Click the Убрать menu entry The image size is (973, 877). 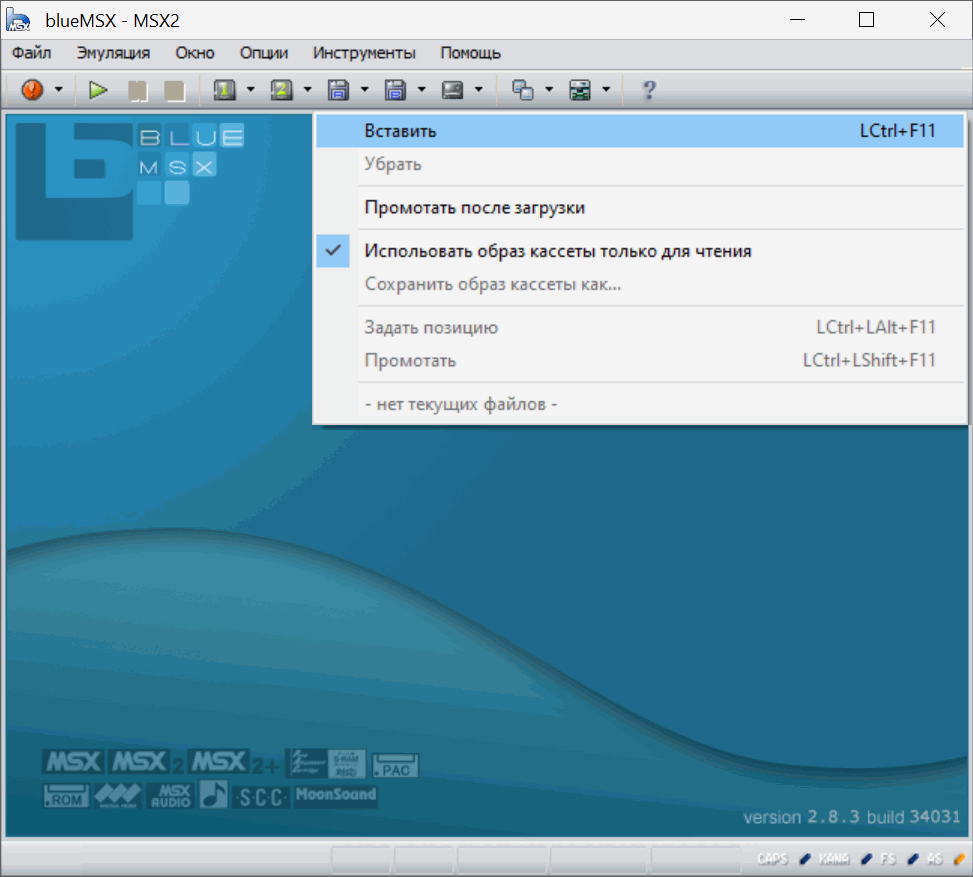[640, 164]
